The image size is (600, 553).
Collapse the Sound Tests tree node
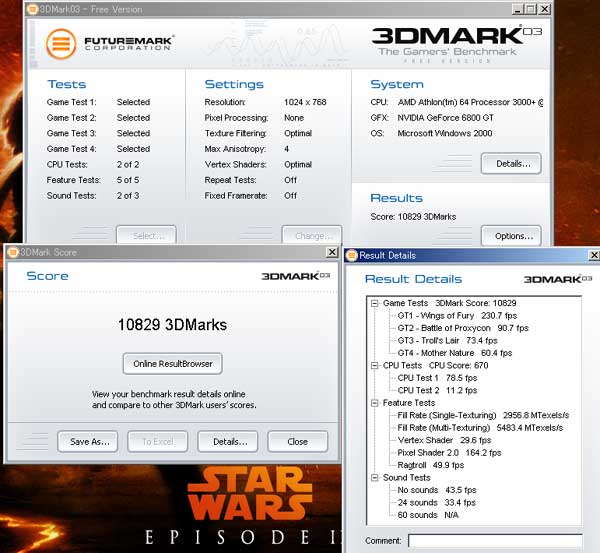point(375,478)
